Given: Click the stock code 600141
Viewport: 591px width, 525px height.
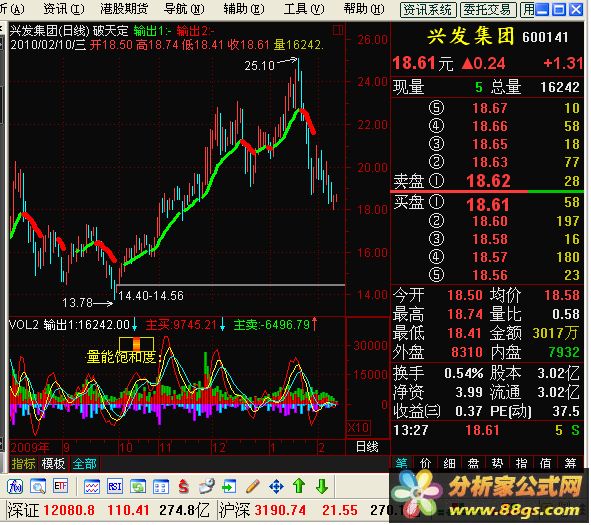Looking at the screenshot, I should pos(545,37).
